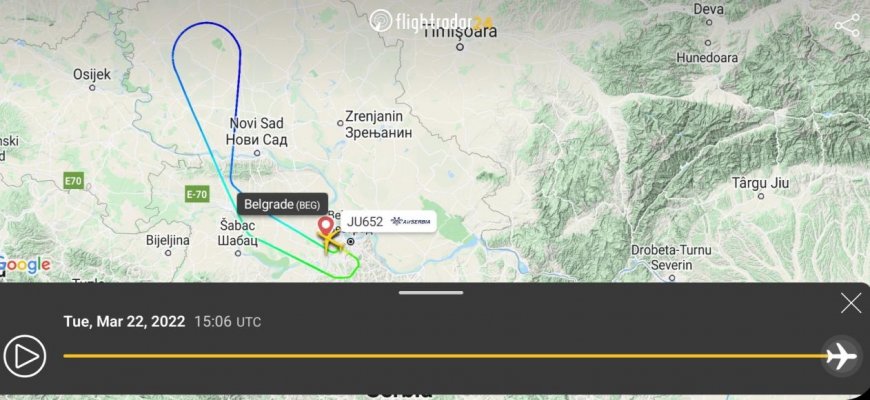Click the panel drag handle bar

431,292
